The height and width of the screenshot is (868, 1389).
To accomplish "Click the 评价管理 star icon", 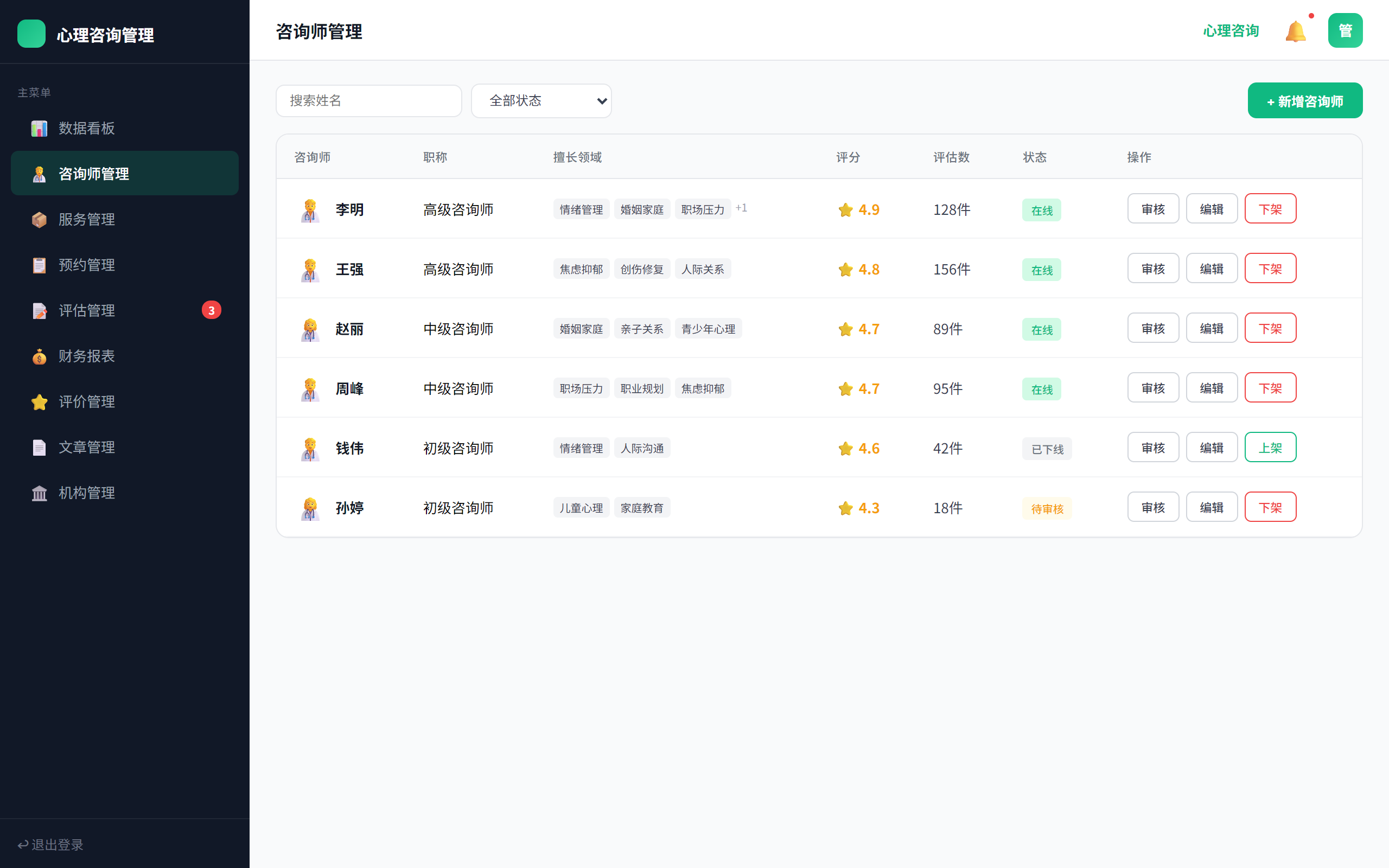I will point(39,401).
